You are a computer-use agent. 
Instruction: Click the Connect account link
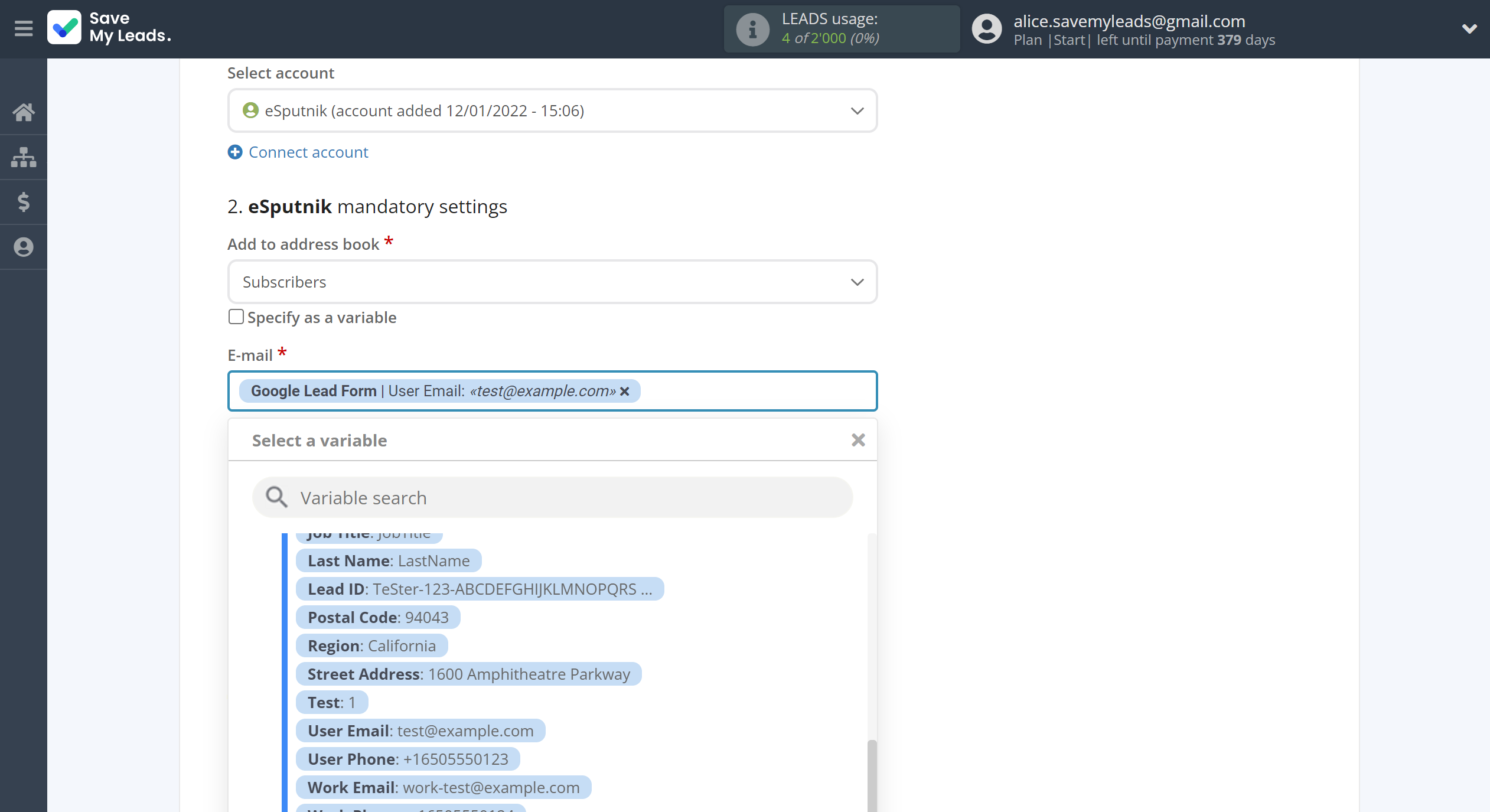[x=308, y=152]
